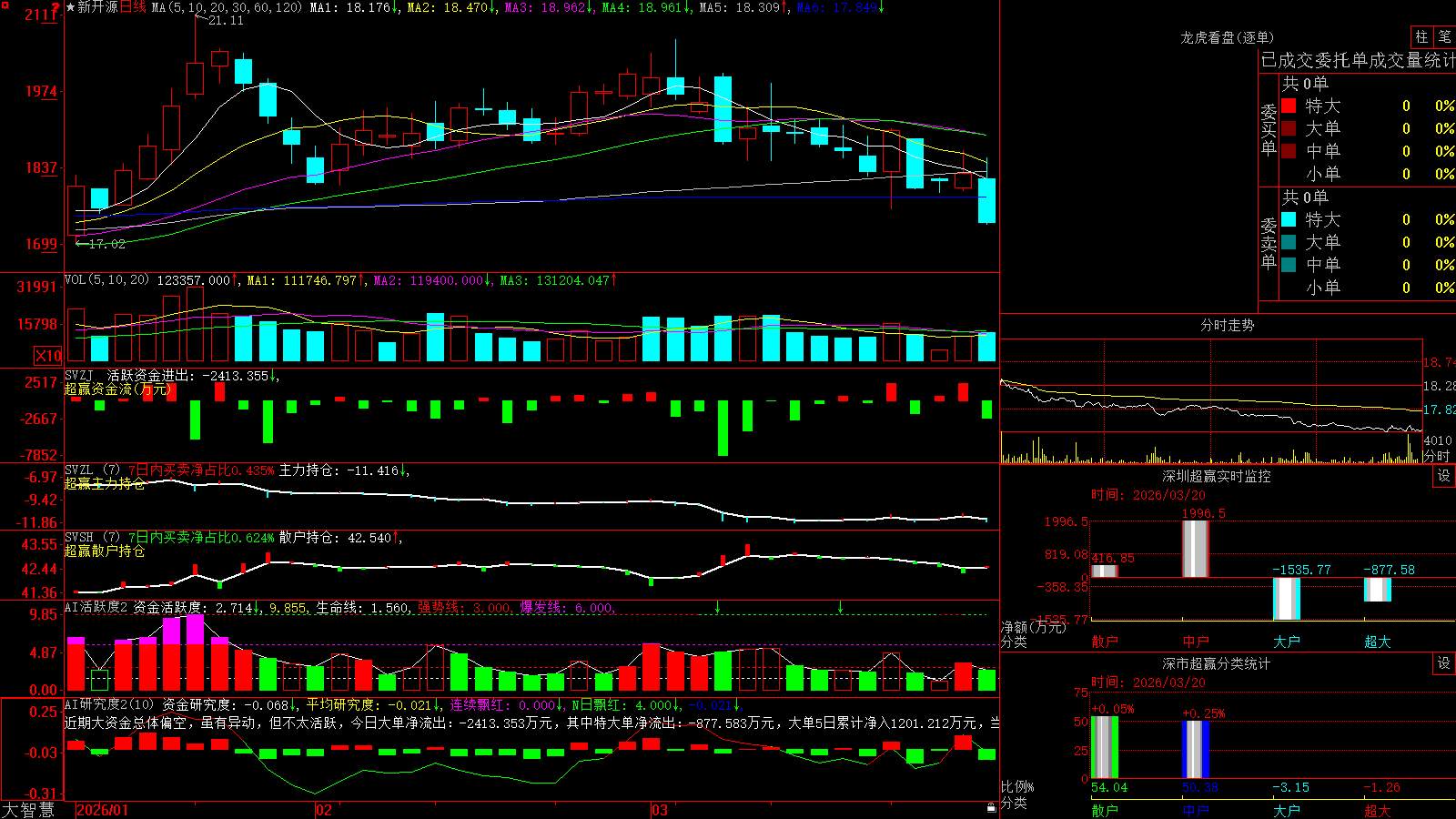1456x819 pixels.
Task: Click the 21.11 high price marker
Action: click(226, 20)
